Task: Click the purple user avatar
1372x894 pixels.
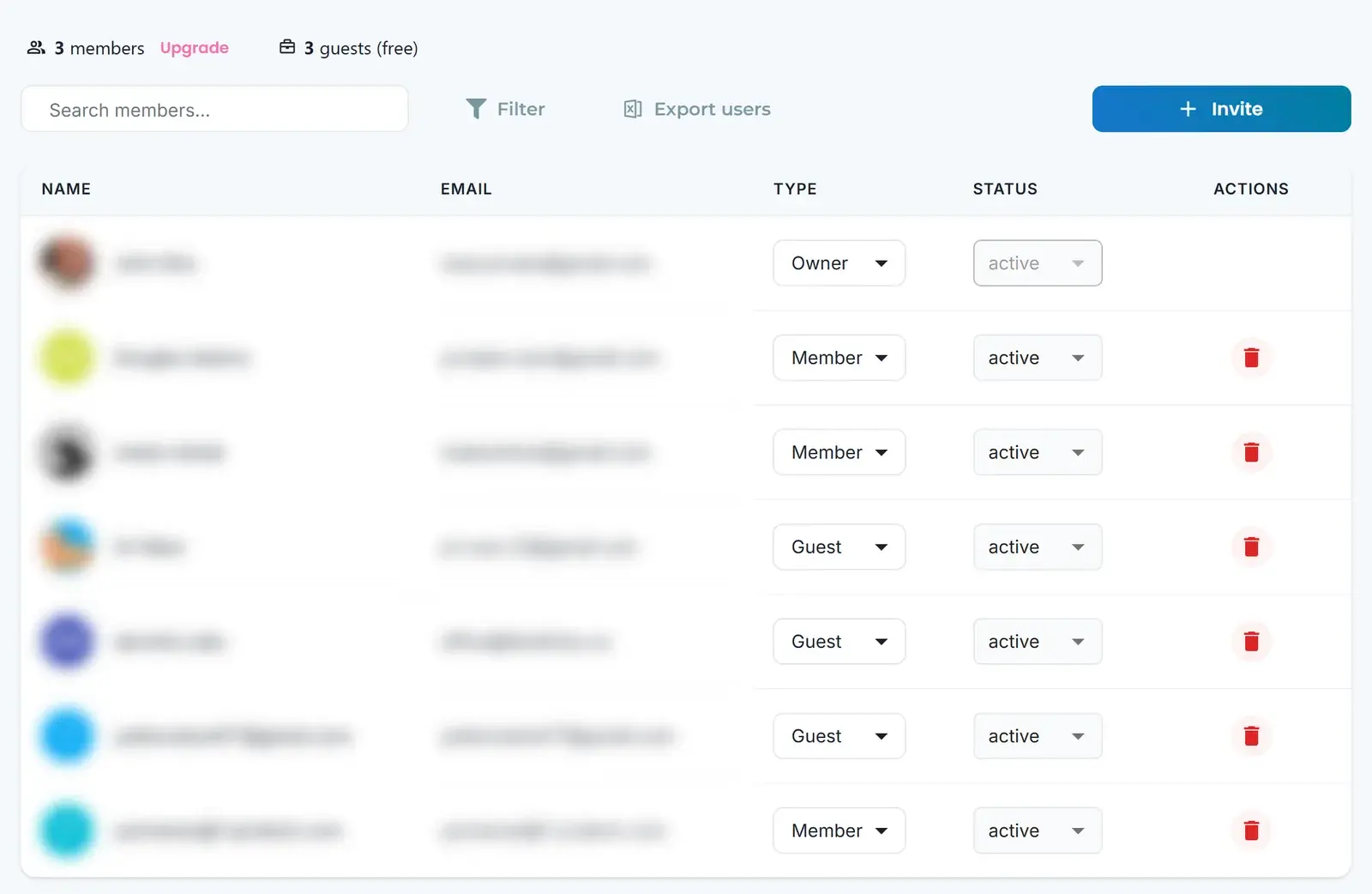Action: (x=67, y=641)
